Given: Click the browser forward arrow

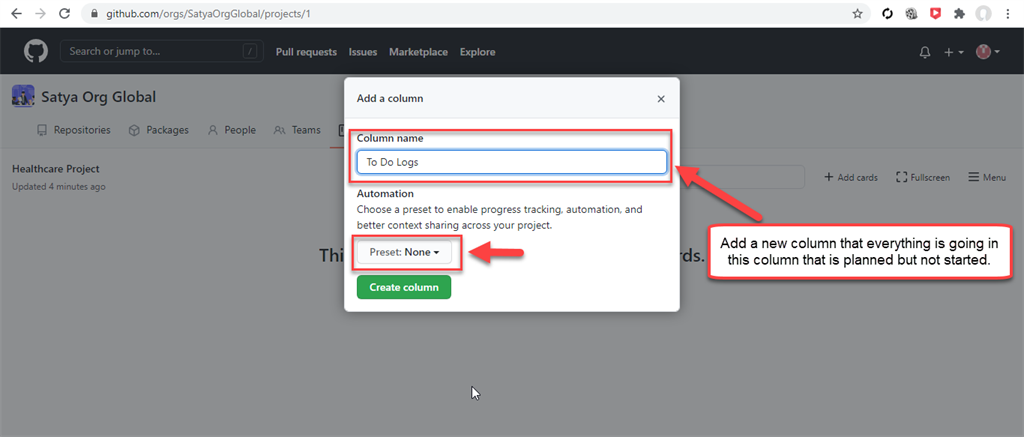Looking at the screenshot, I should 40,13.
